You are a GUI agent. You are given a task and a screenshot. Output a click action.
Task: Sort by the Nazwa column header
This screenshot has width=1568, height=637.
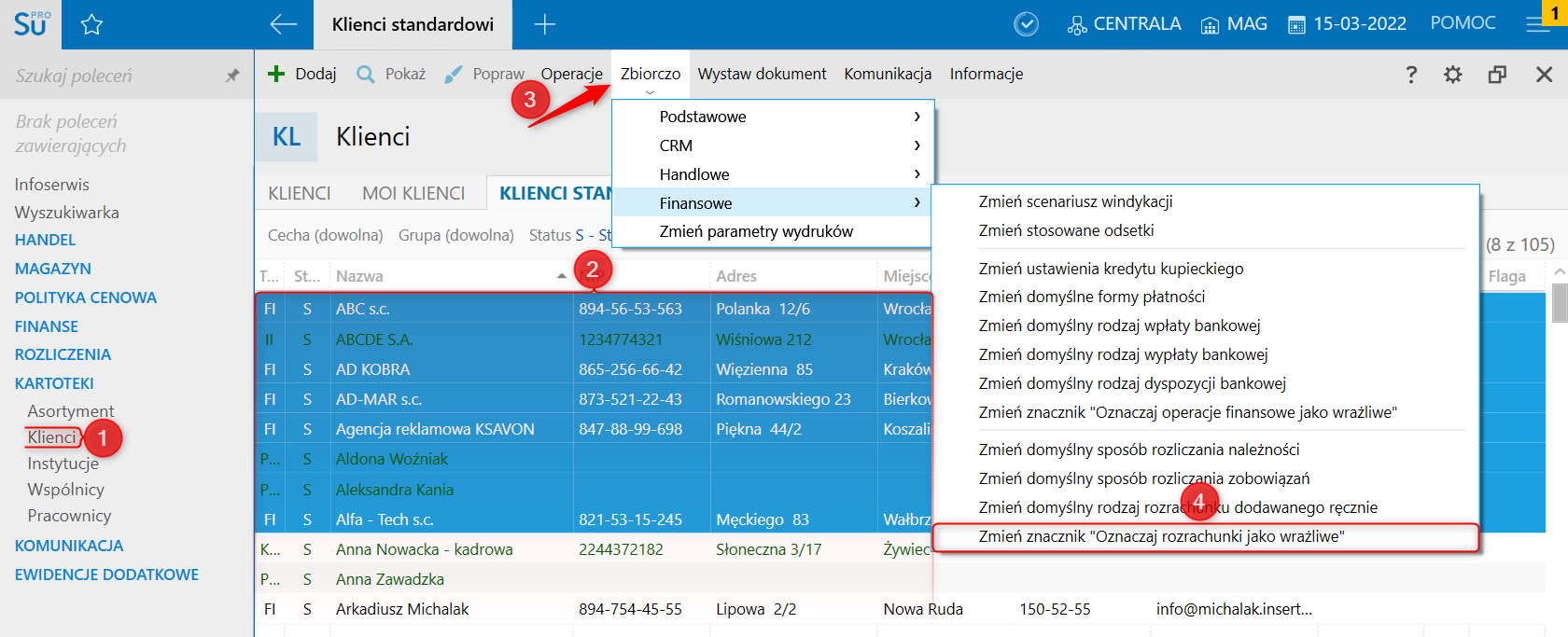pyautogui.click(x=451, y=276)
